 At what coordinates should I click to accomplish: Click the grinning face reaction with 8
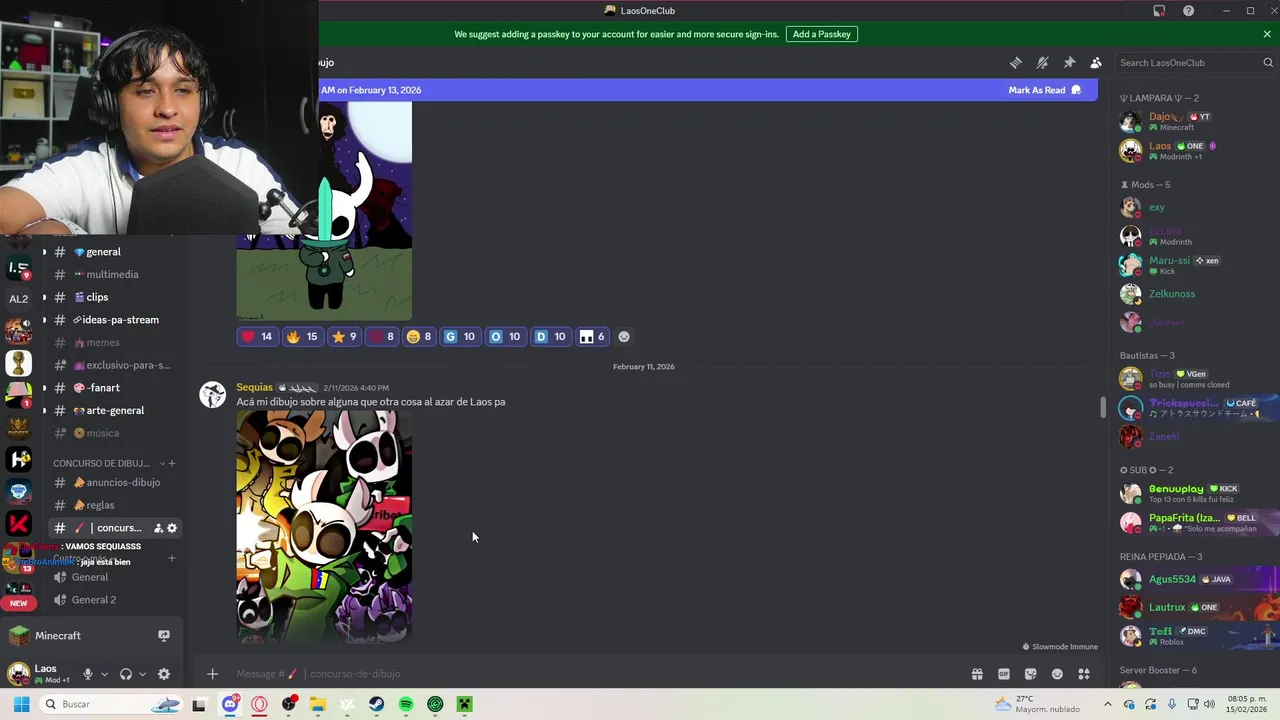[x=419, y=337]
